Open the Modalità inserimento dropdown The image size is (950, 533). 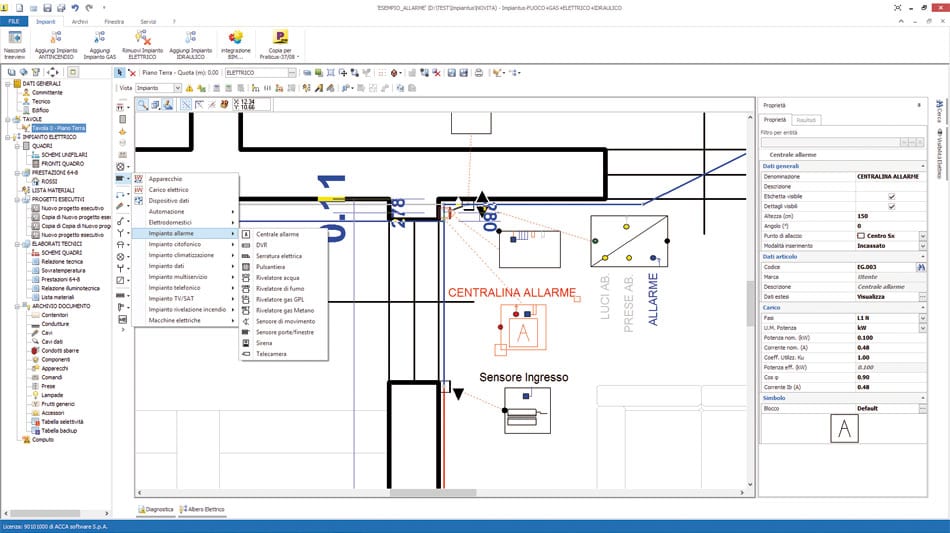point(922,246)
